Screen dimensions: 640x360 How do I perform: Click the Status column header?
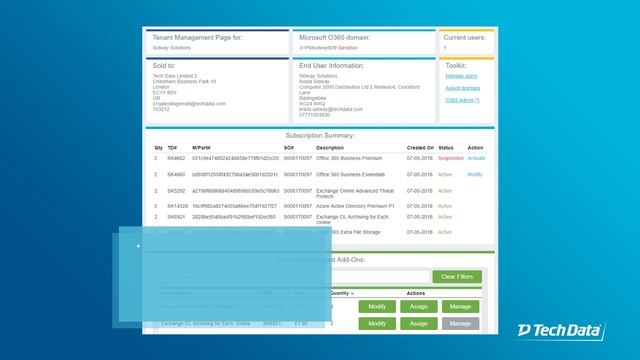[446, 148]
